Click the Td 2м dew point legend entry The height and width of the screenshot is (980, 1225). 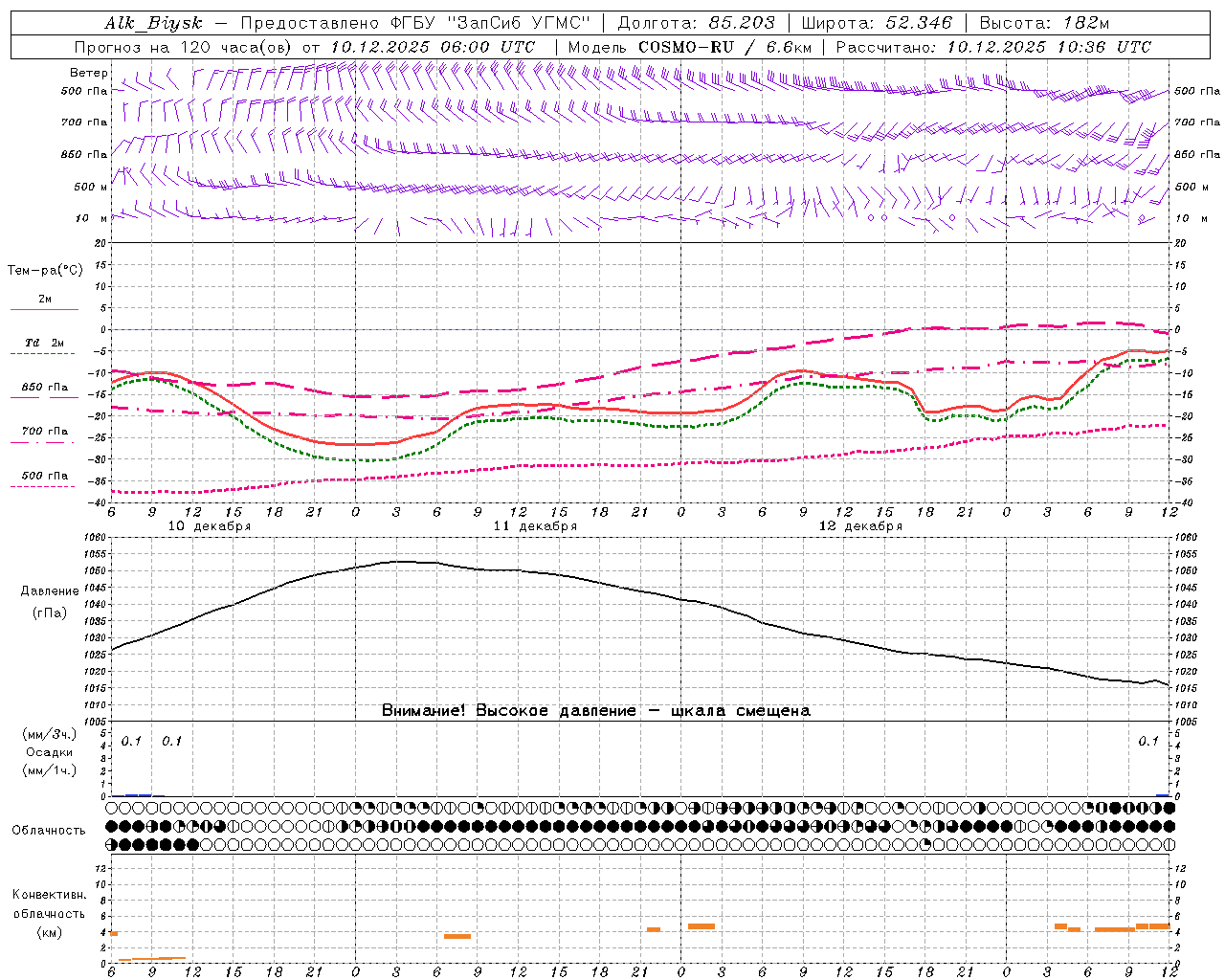[x=45, y=343]
